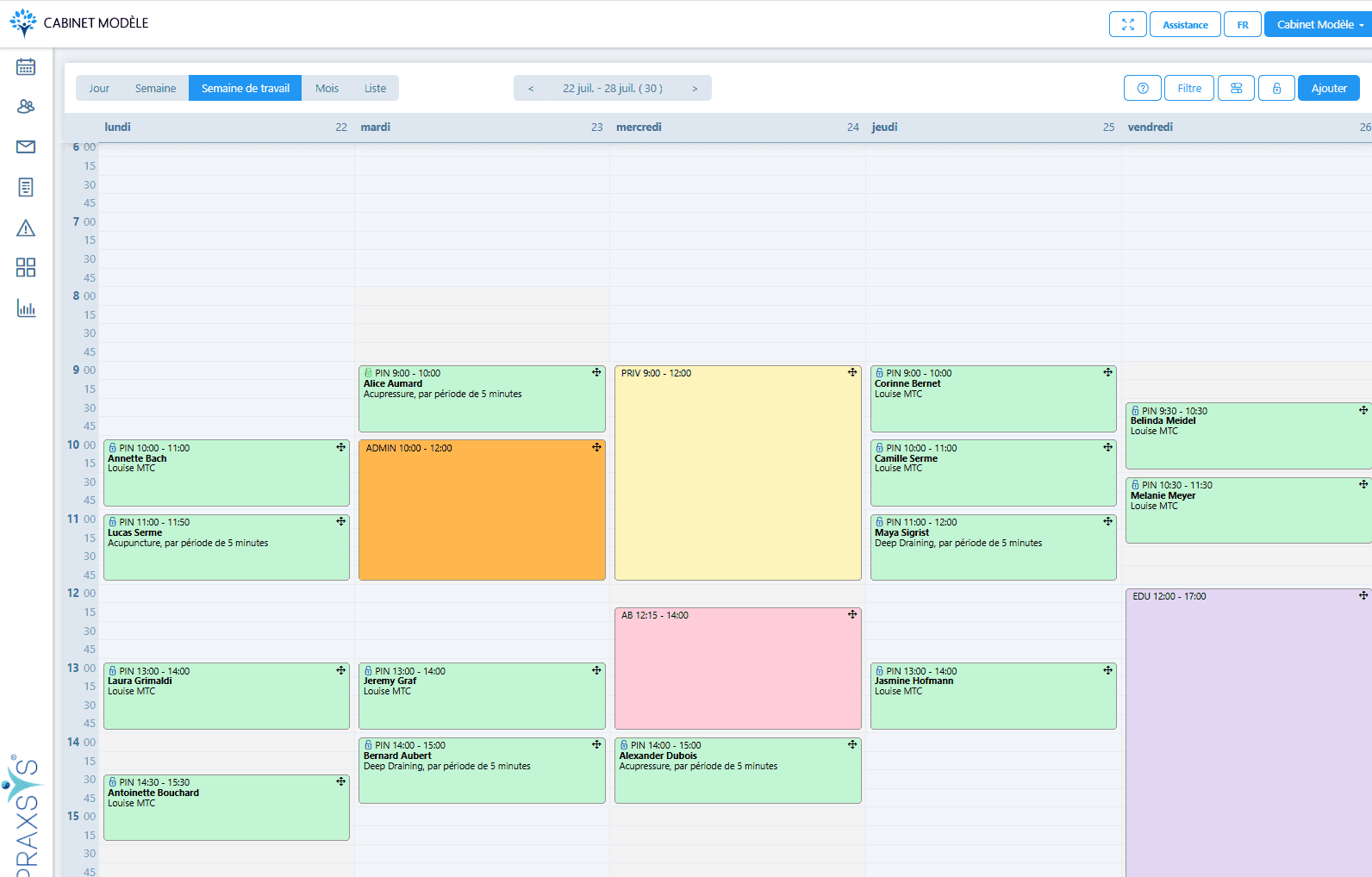Viewport: 1372px width, 877px height.
Task: Open the messages envelope icon
Action: [x=26, y=146]
